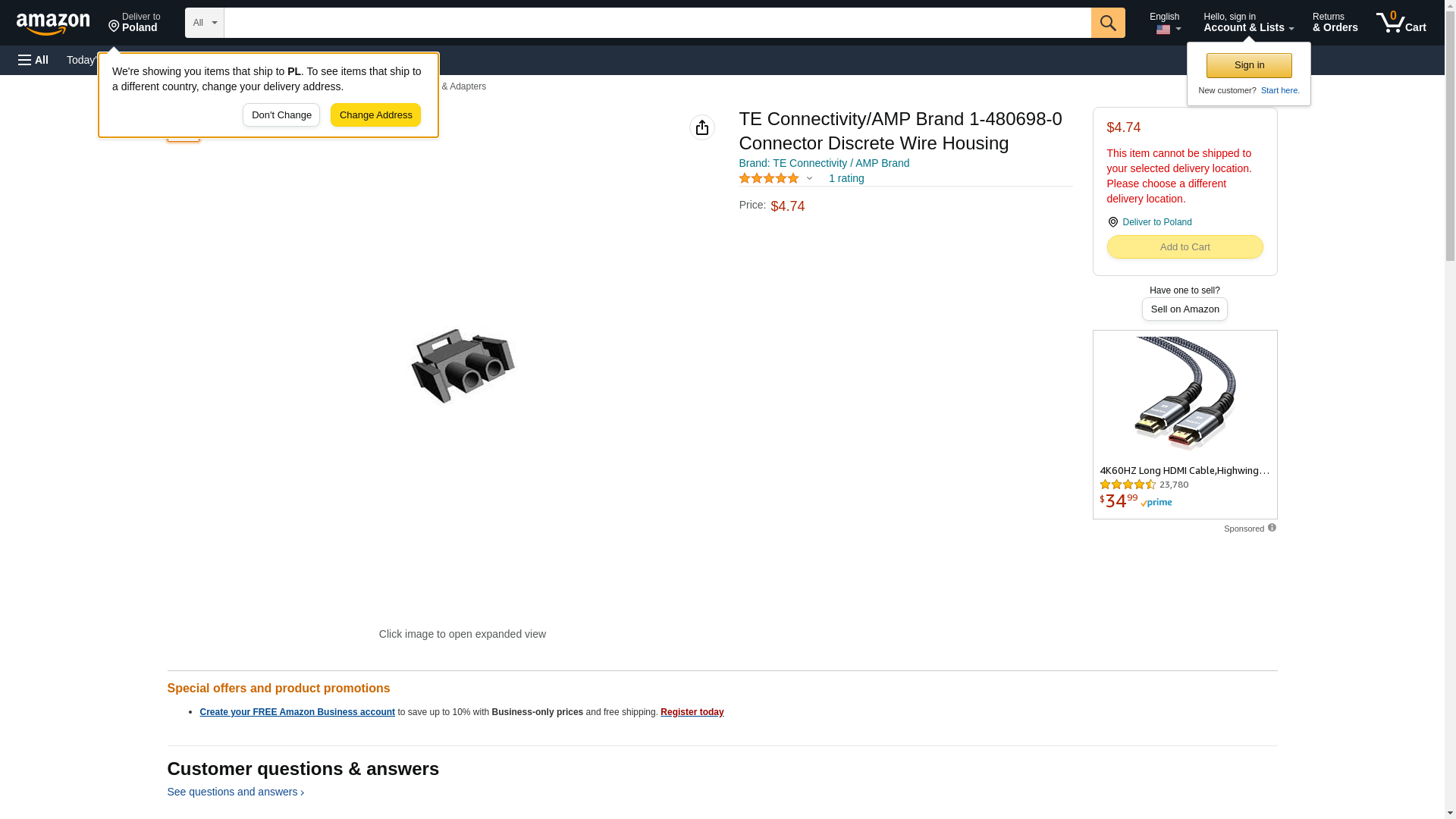Click the share icon on product image
1456x819 pixels.
702,127
